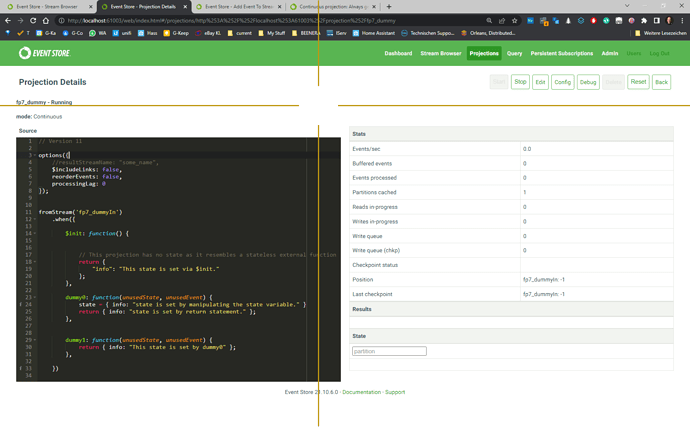This screenshot has height=437, width=690.
Task: Open Query in navigation
Action: pos(514,53)
